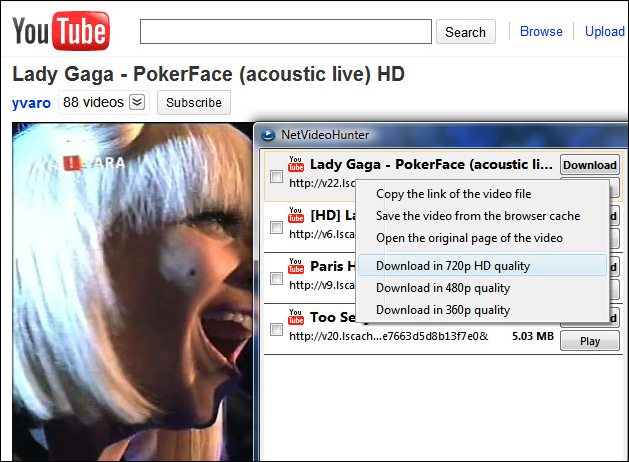
Task: Choose Save the video from the browser cache
Action: pos(478,216)
